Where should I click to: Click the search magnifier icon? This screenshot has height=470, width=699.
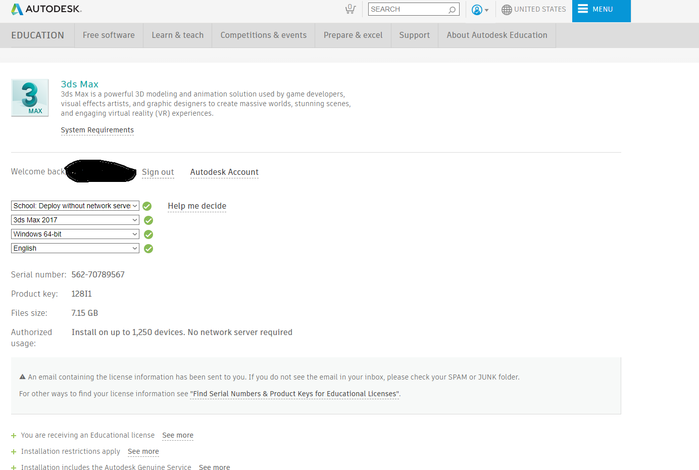click(452, 9)
